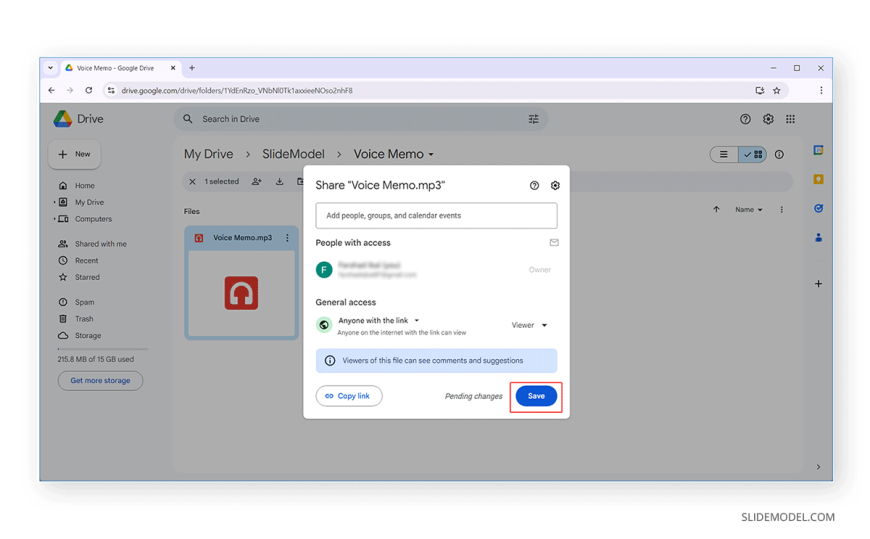Clear selection with X icon

pyautogui.click(x=192, y=182)
